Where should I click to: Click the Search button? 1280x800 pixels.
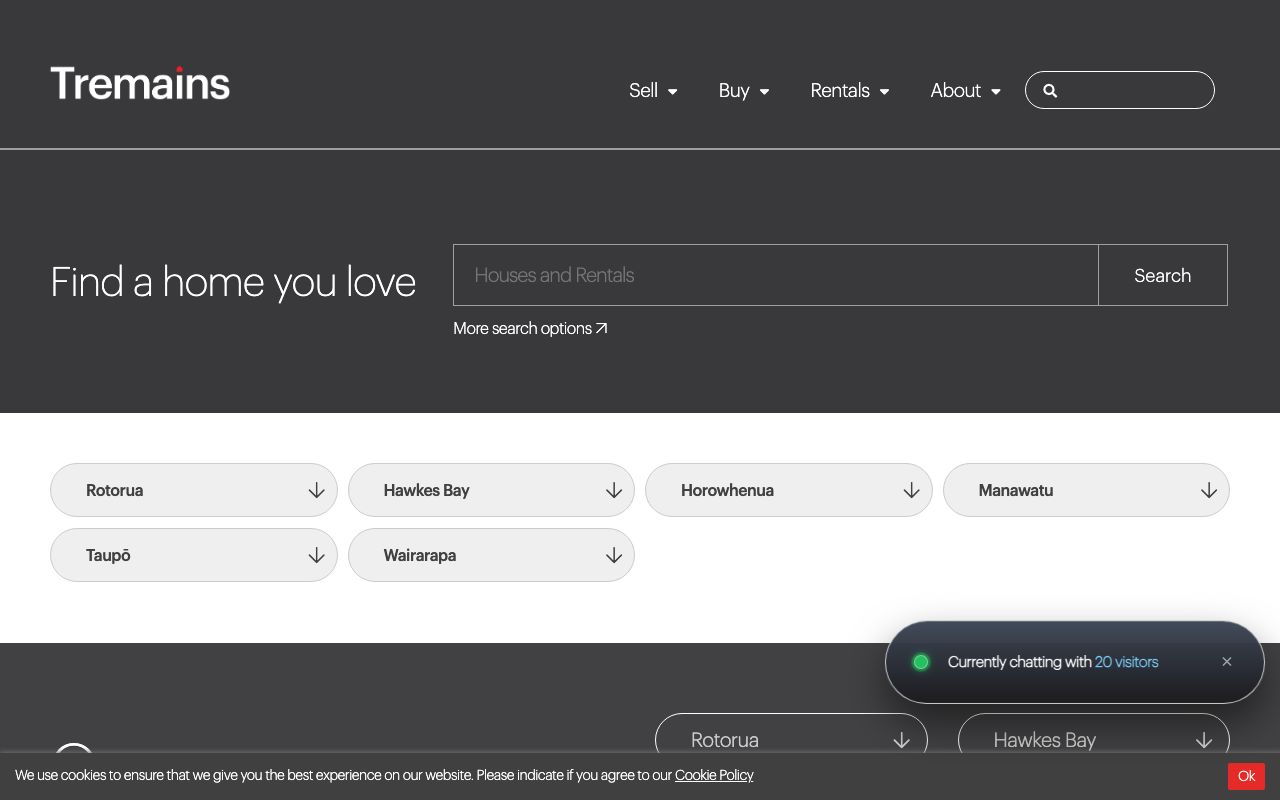1162,275
